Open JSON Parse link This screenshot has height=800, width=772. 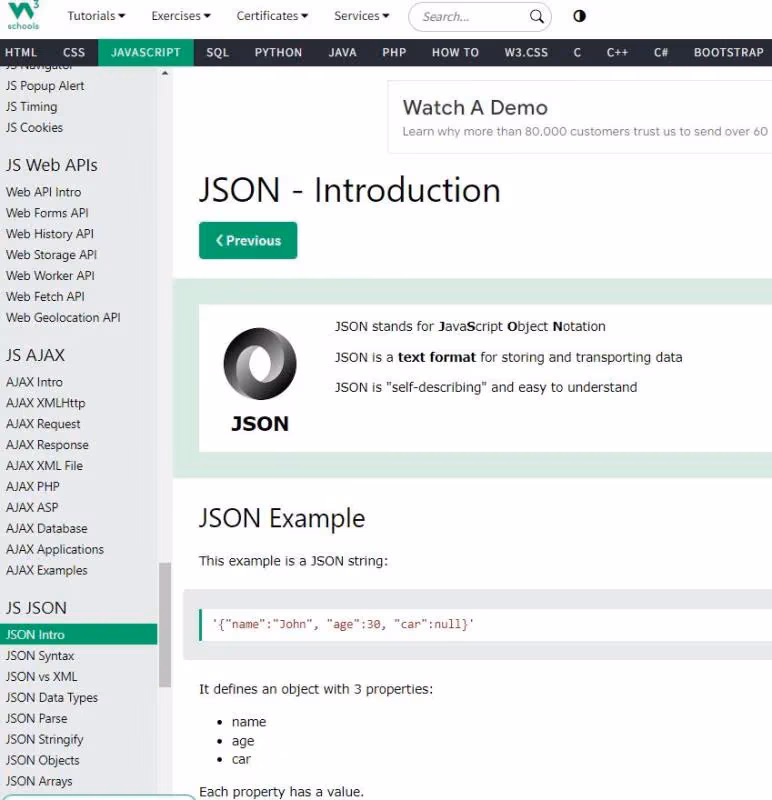click(36, 718)
